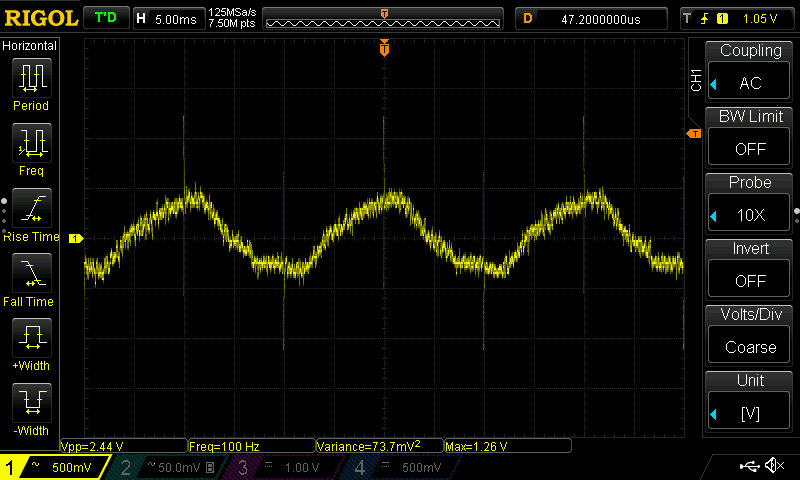Choose the Fall Time measurement icon
This screenshot has width=800, height=480.
coord(31,273)
